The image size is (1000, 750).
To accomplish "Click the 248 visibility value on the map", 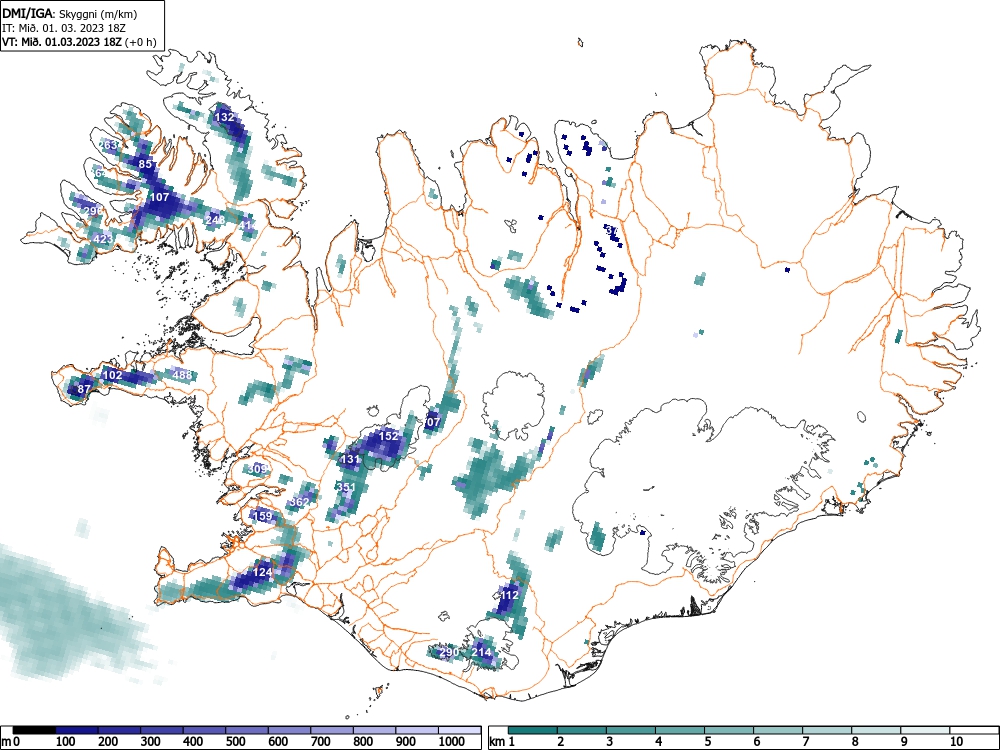I will tap(216, 220).
